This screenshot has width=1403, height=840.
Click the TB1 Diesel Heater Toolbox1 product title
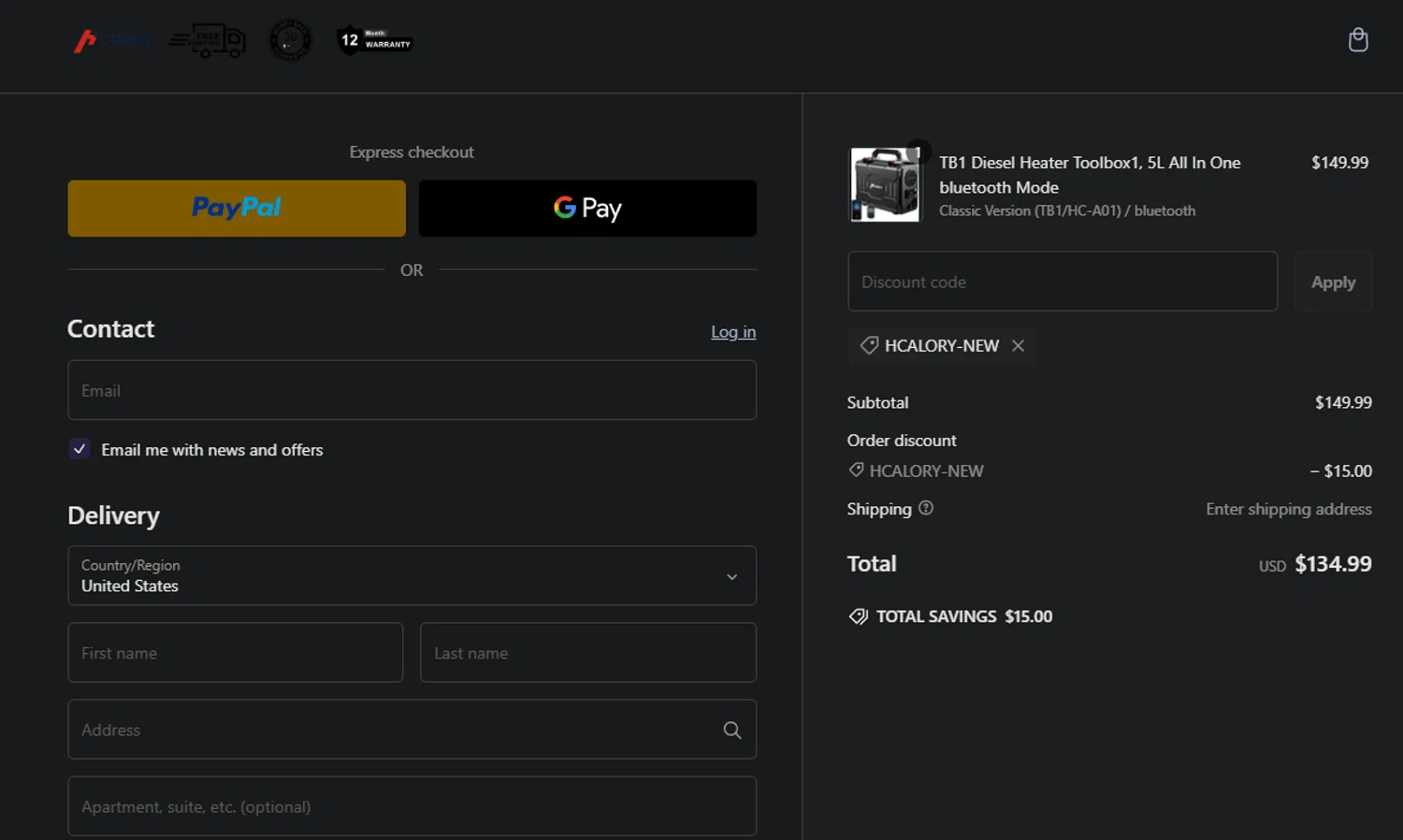pyautogui.click(x=1090, y=175)
